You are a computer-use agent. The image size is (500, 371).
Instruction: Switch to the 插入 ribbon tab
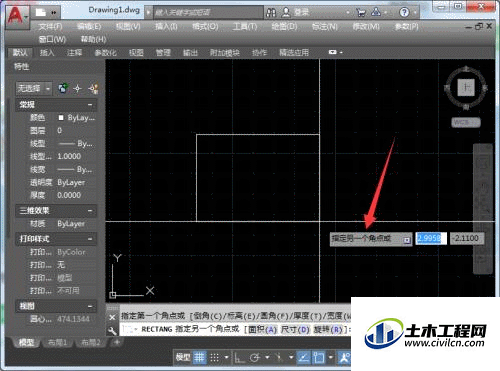(47, 52)
